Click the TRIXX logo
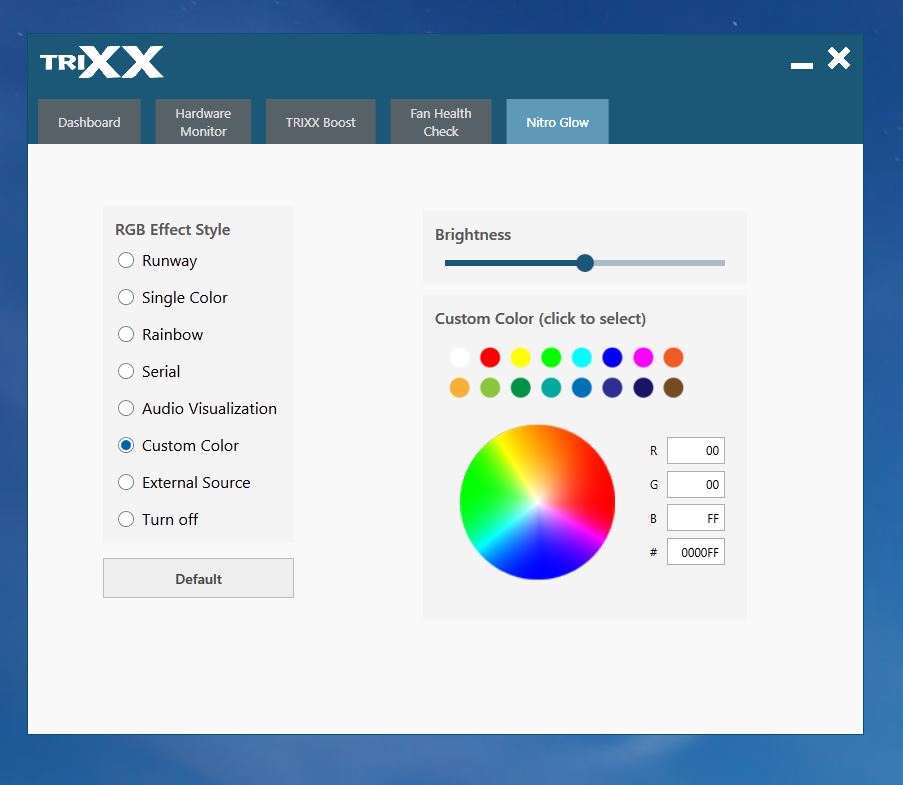The image size is (903, 785). 102,62
